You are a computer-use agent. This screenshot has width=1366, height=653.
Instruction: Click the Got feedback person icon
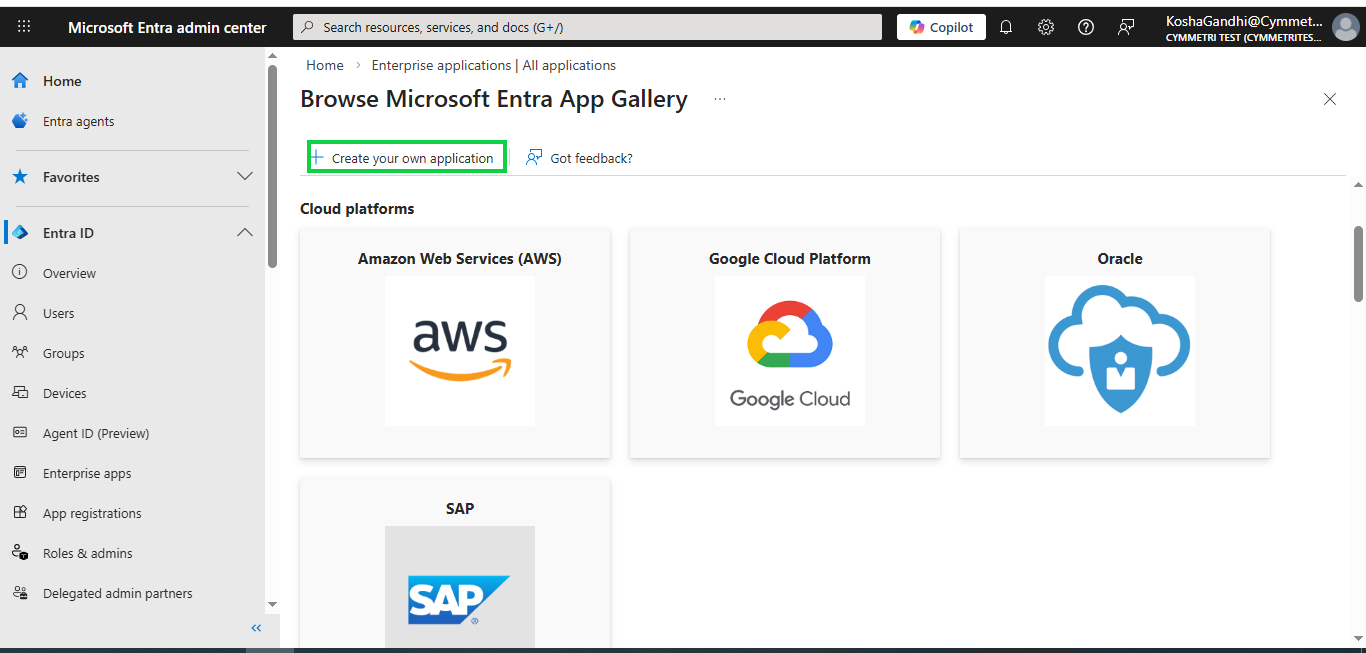click(x=534, y=157)
